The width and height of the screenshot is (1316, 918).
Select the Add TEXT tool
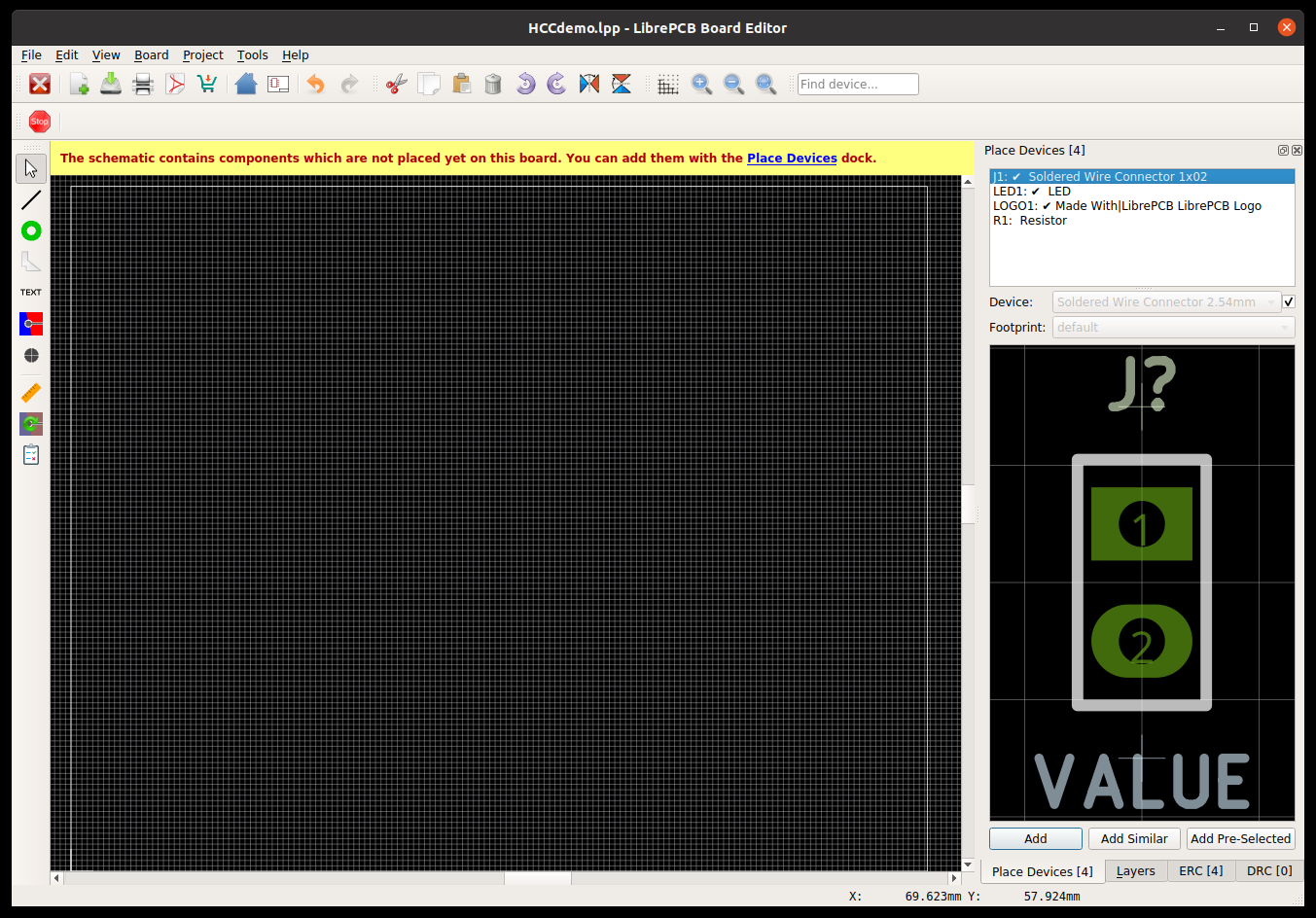[x=31, y=292]
